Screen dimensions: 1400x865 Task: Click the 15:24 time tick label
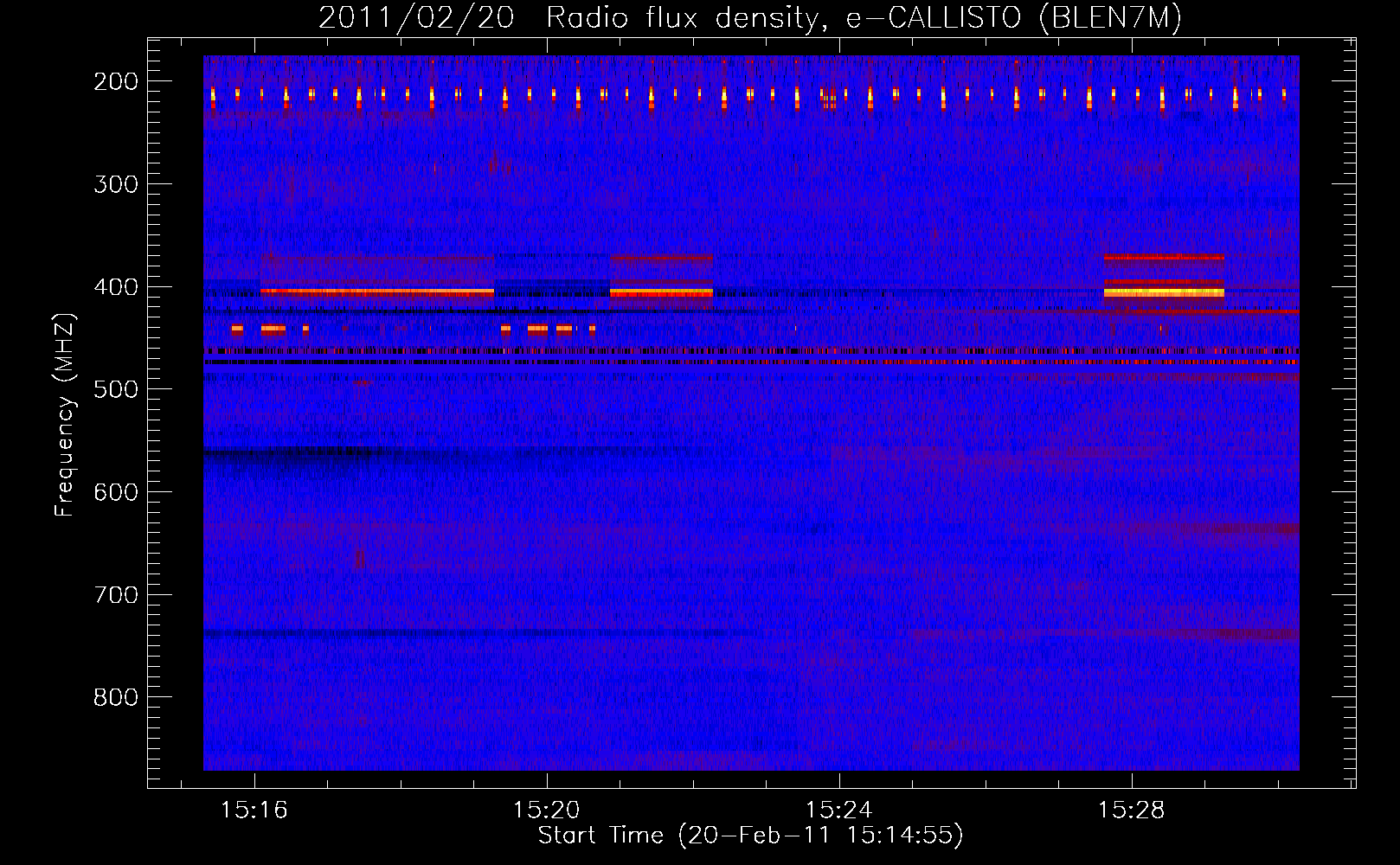[838, 811]
